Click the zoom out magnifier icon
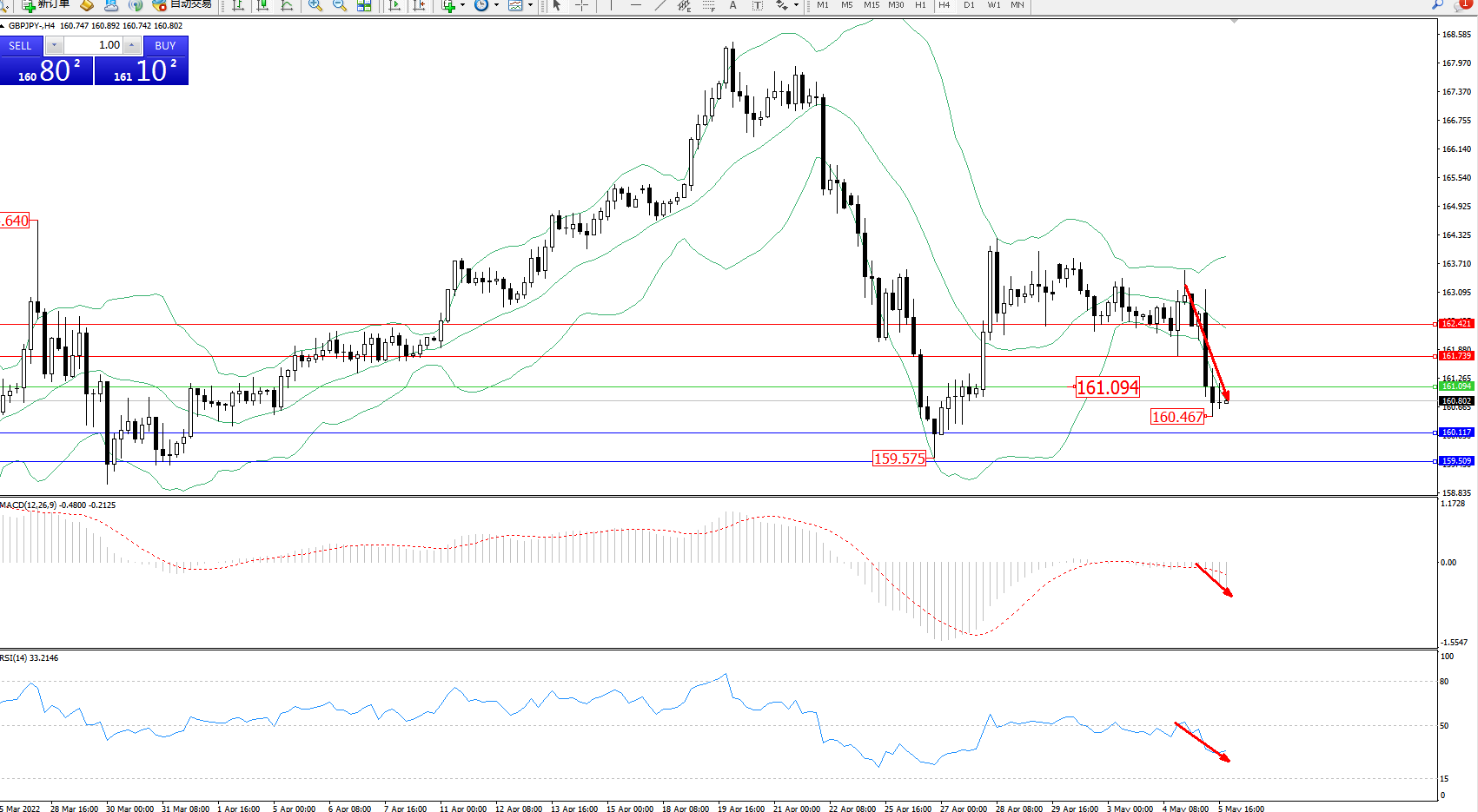The width and height of the screenshot is (1478, 812). pos(340,5)
